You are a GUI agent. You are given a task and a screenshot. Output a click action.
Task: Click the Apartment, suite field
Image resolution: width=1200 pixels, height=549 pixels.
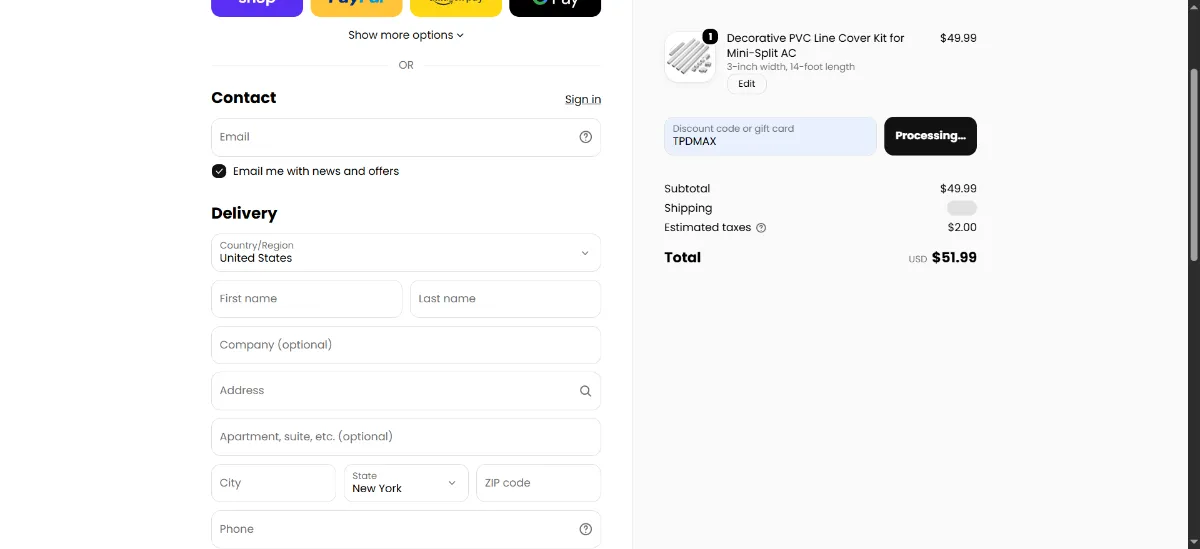[x=406, y=437]
